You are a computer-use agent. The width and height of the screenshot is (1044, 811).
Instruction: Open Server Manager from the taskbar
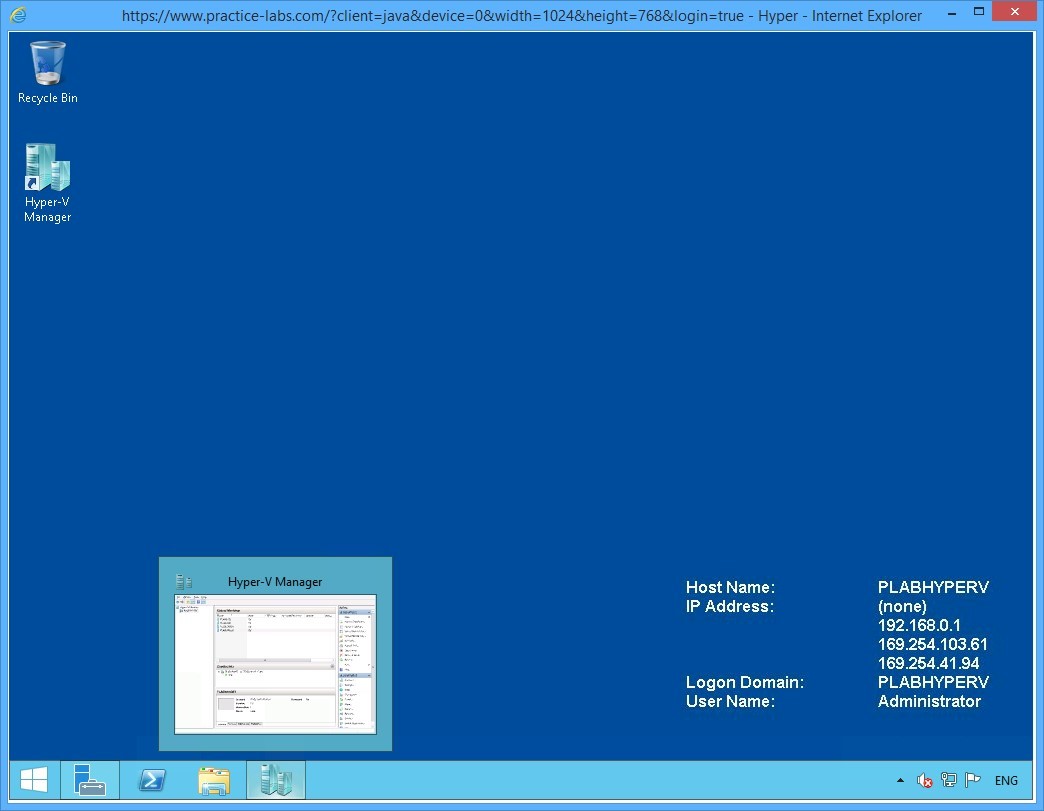(x=90, y=780)
